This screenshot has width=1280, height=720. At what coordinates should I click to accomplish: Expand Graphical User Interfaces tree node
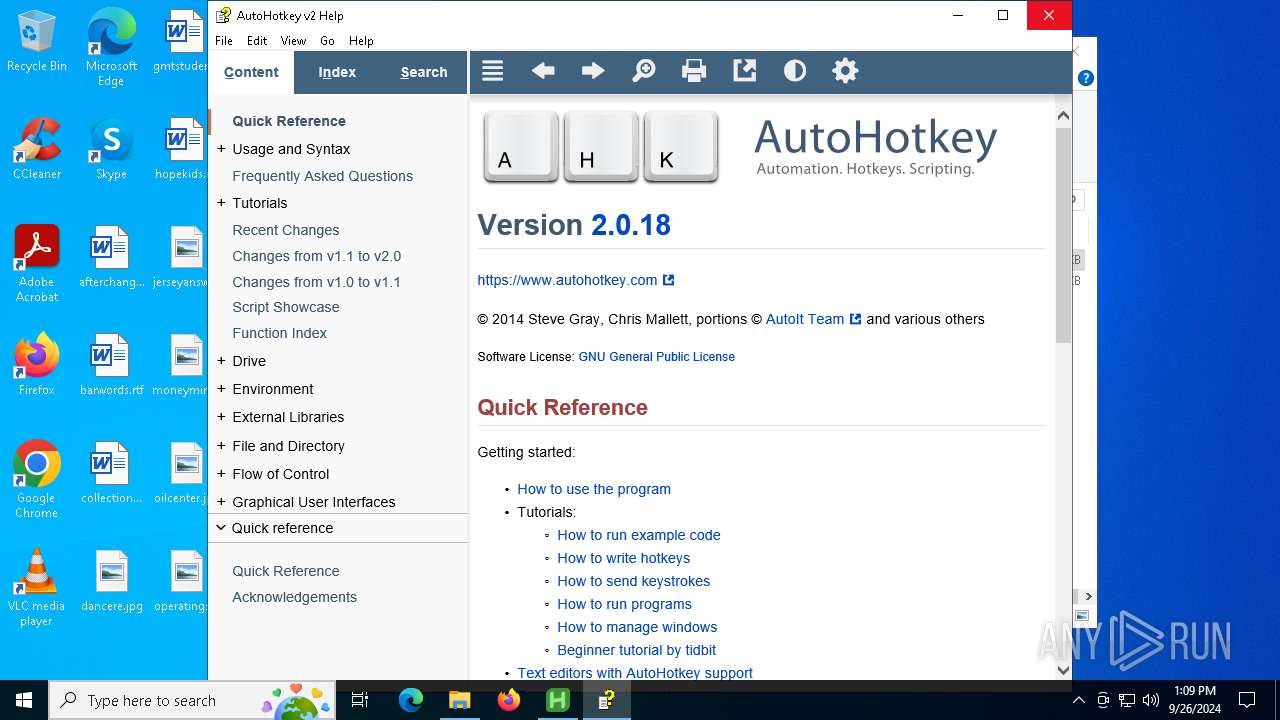(221, 501)
